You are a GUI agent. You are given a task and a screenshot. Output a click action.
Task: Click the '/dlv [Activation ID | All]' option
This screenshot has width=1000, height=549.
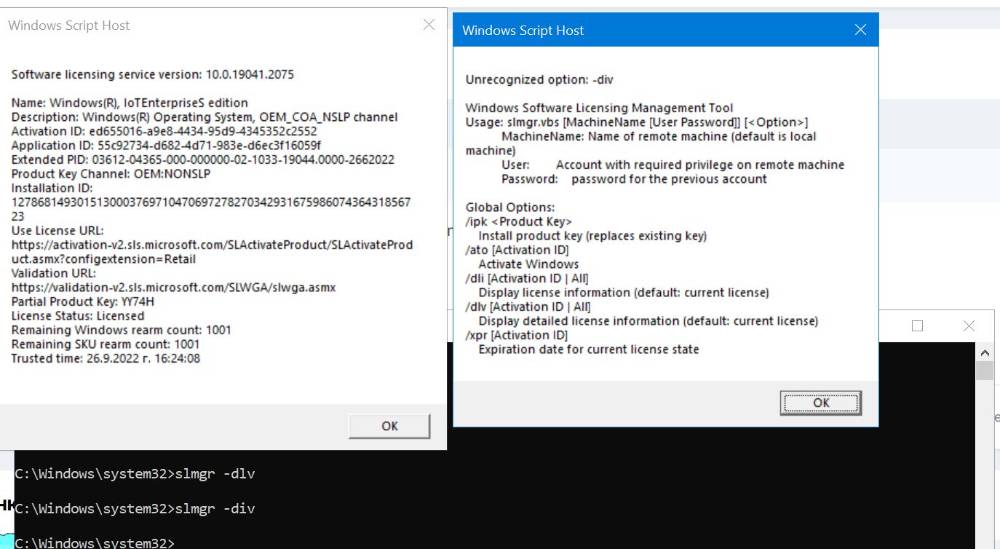[x=527, y=307]
